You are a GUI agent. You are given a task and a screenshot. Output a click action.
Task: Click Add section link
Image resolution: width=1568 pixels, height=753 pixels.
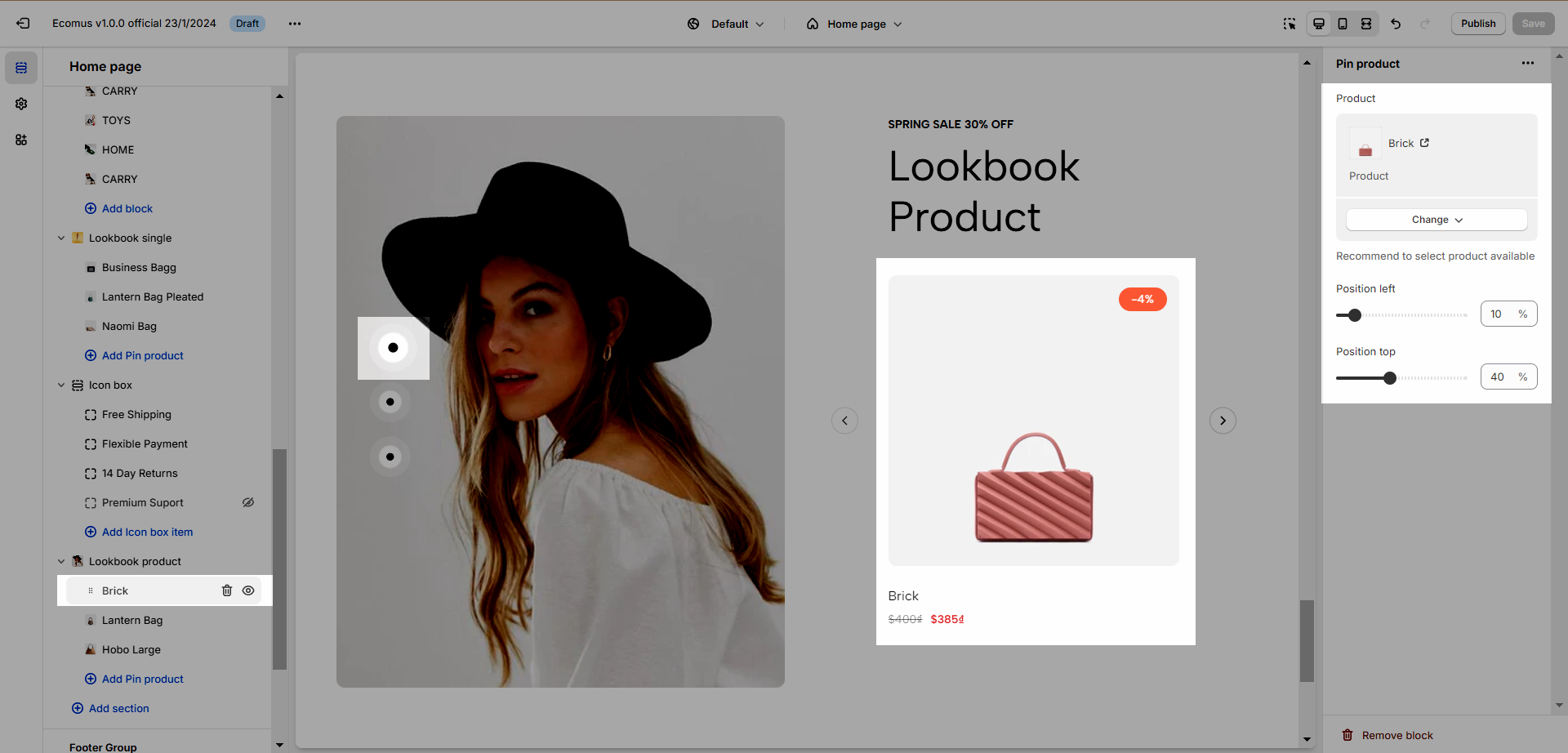(110, 708)
